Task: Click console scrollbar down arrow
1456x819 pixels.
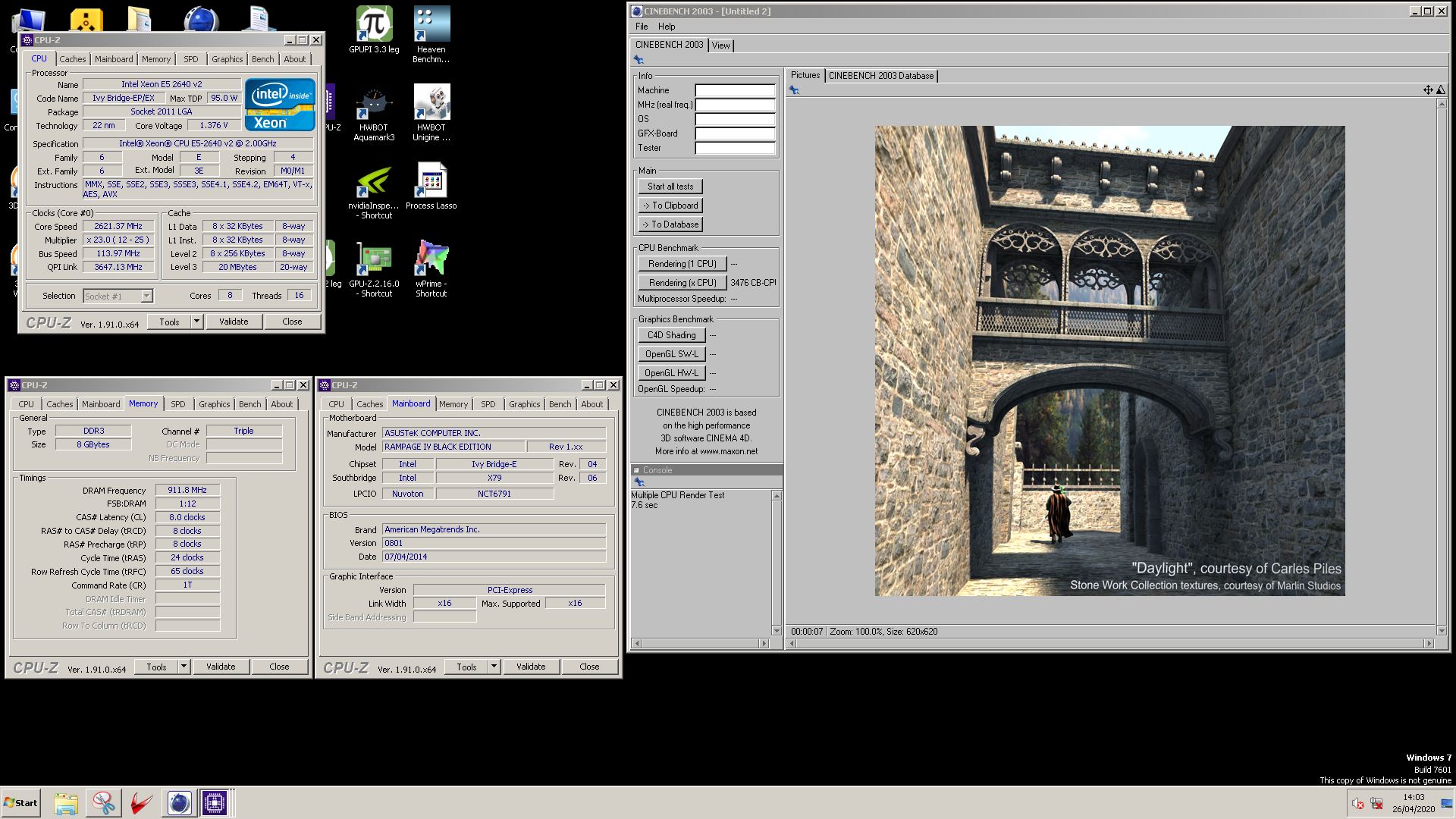Action: coord(777,631)
